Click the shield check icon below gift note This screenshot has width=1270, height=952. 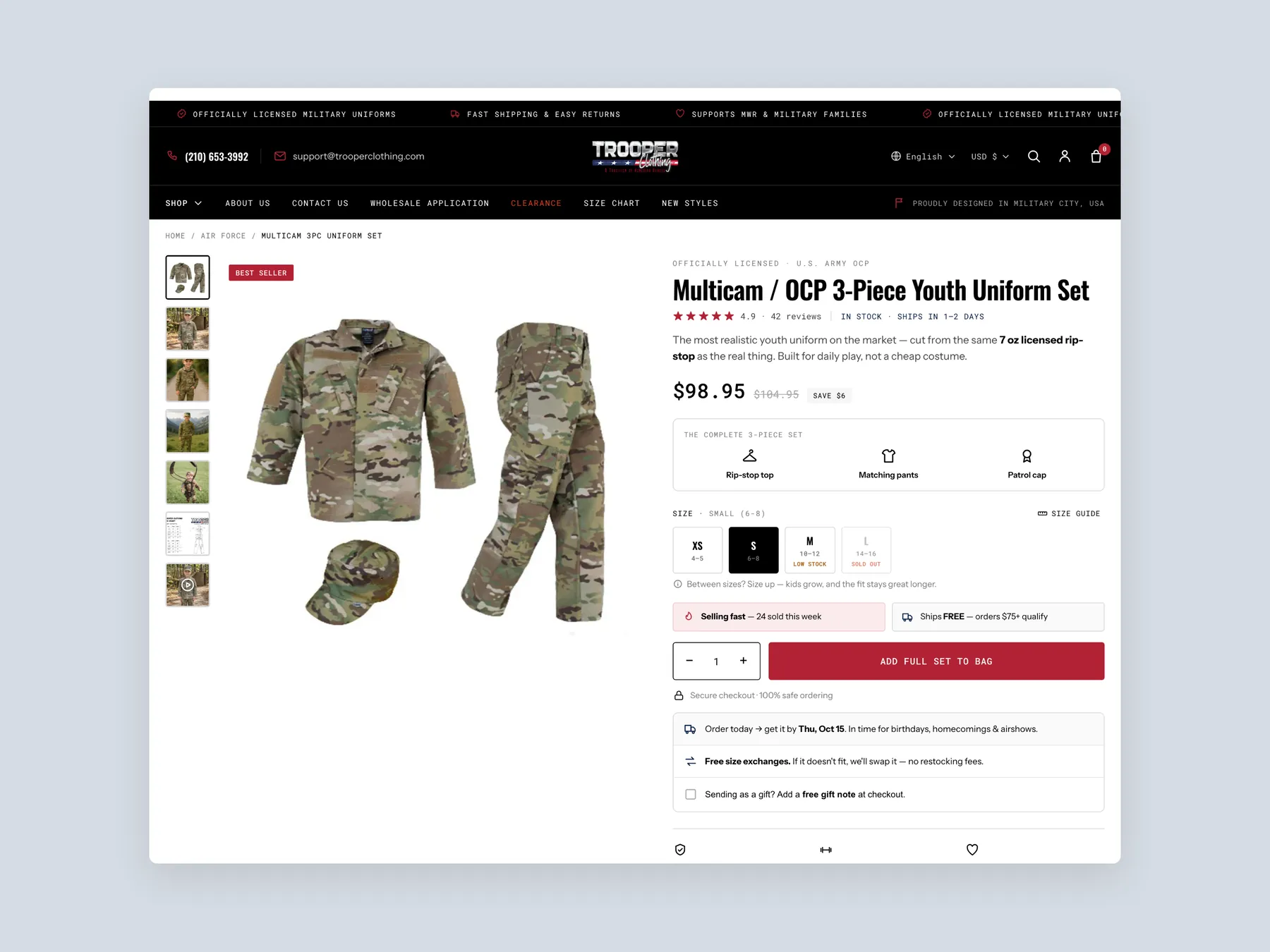click(680, 850)
